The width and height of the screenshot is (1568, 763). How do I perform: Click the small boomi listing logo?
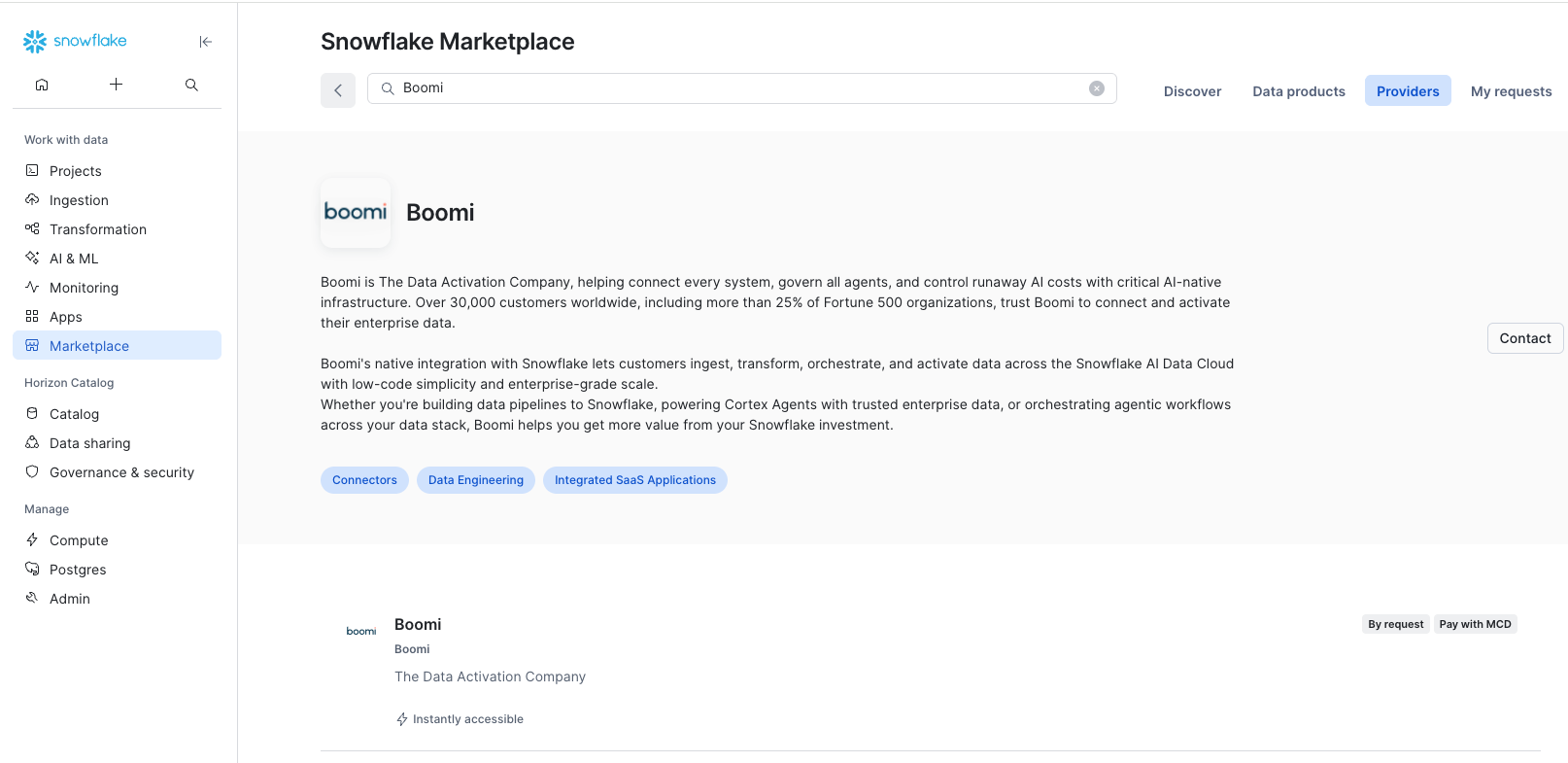point(361,632)
